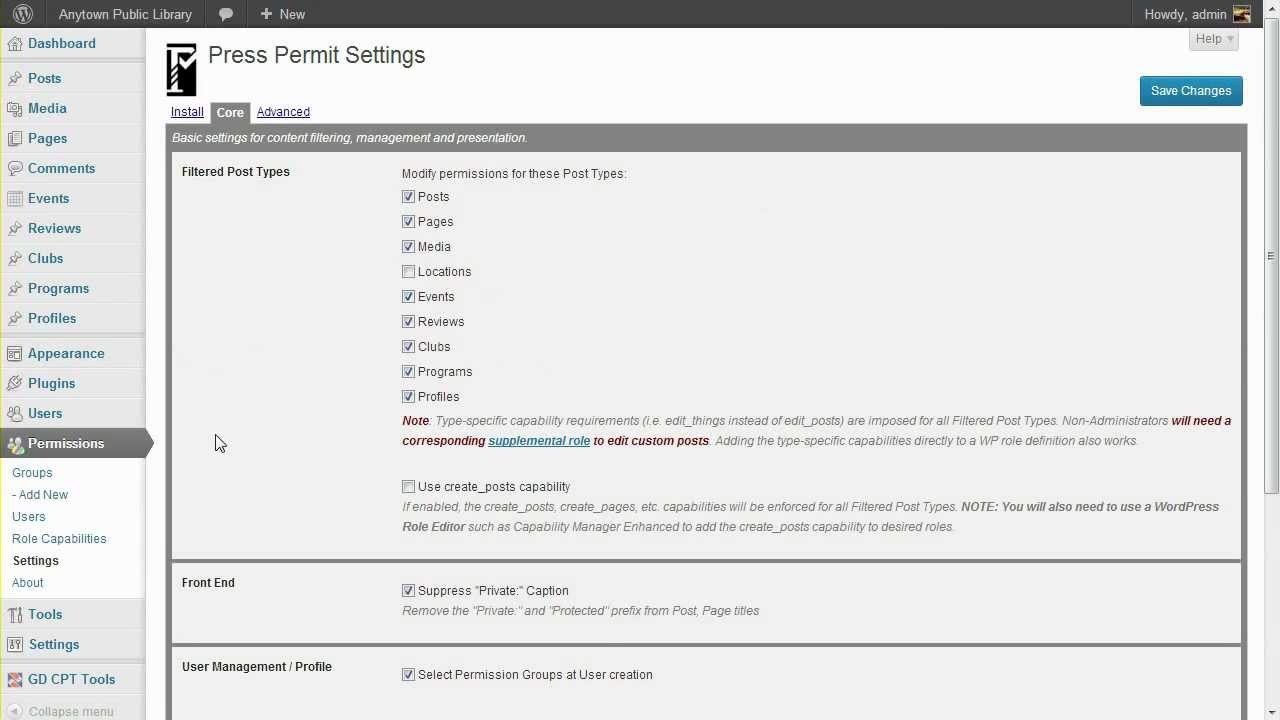Follow the supplemental role link
Image resolution: width=1280 pixels, height=720 pixels.
539,441
